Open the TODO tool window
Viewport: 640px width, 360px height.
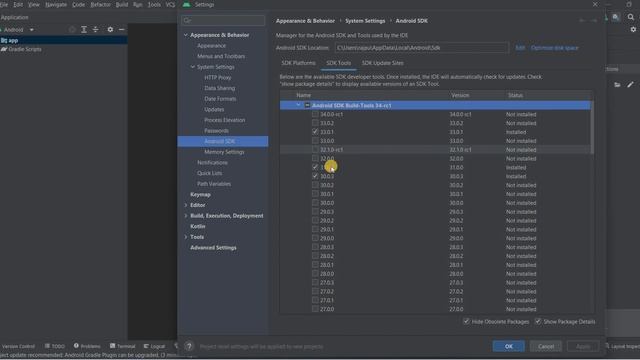coord(55,346)
